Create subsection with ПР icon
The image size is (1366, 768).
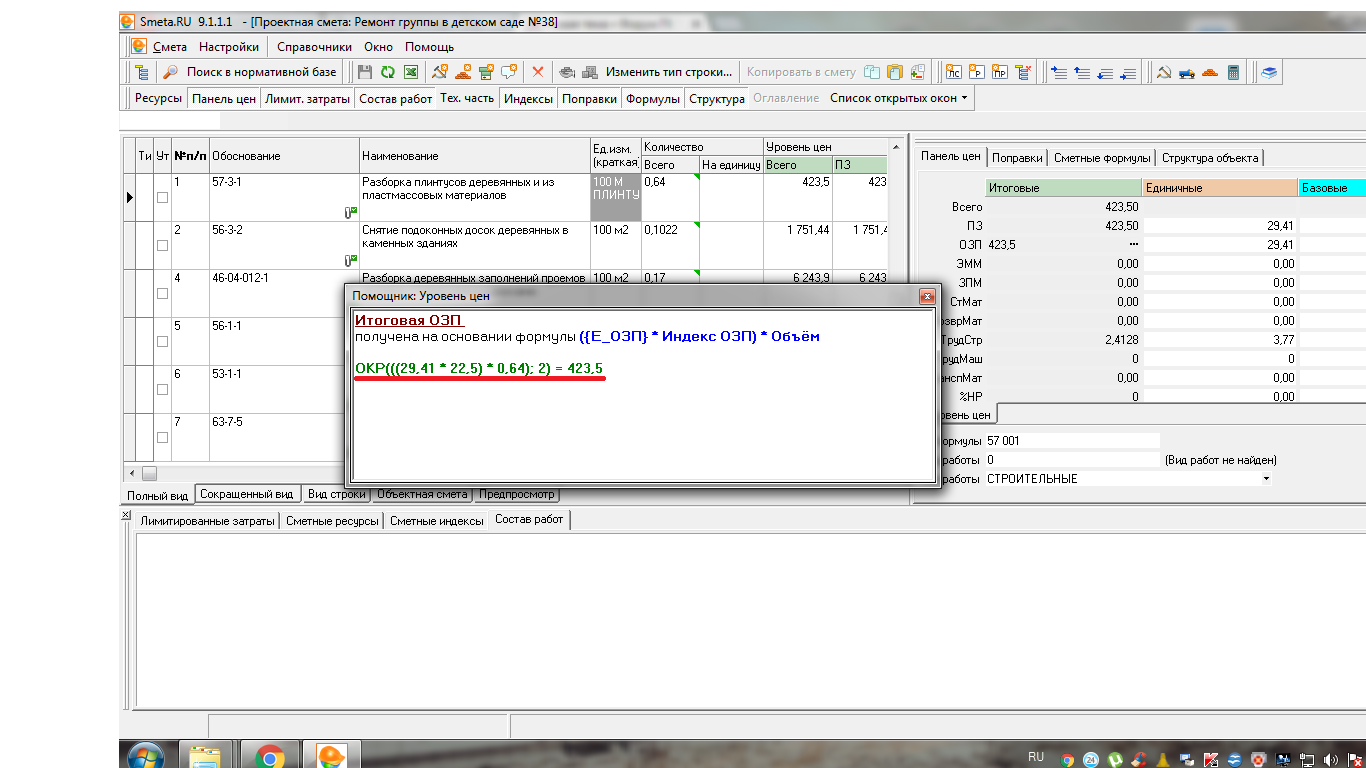pyautogui.click(x=999, y=72)
